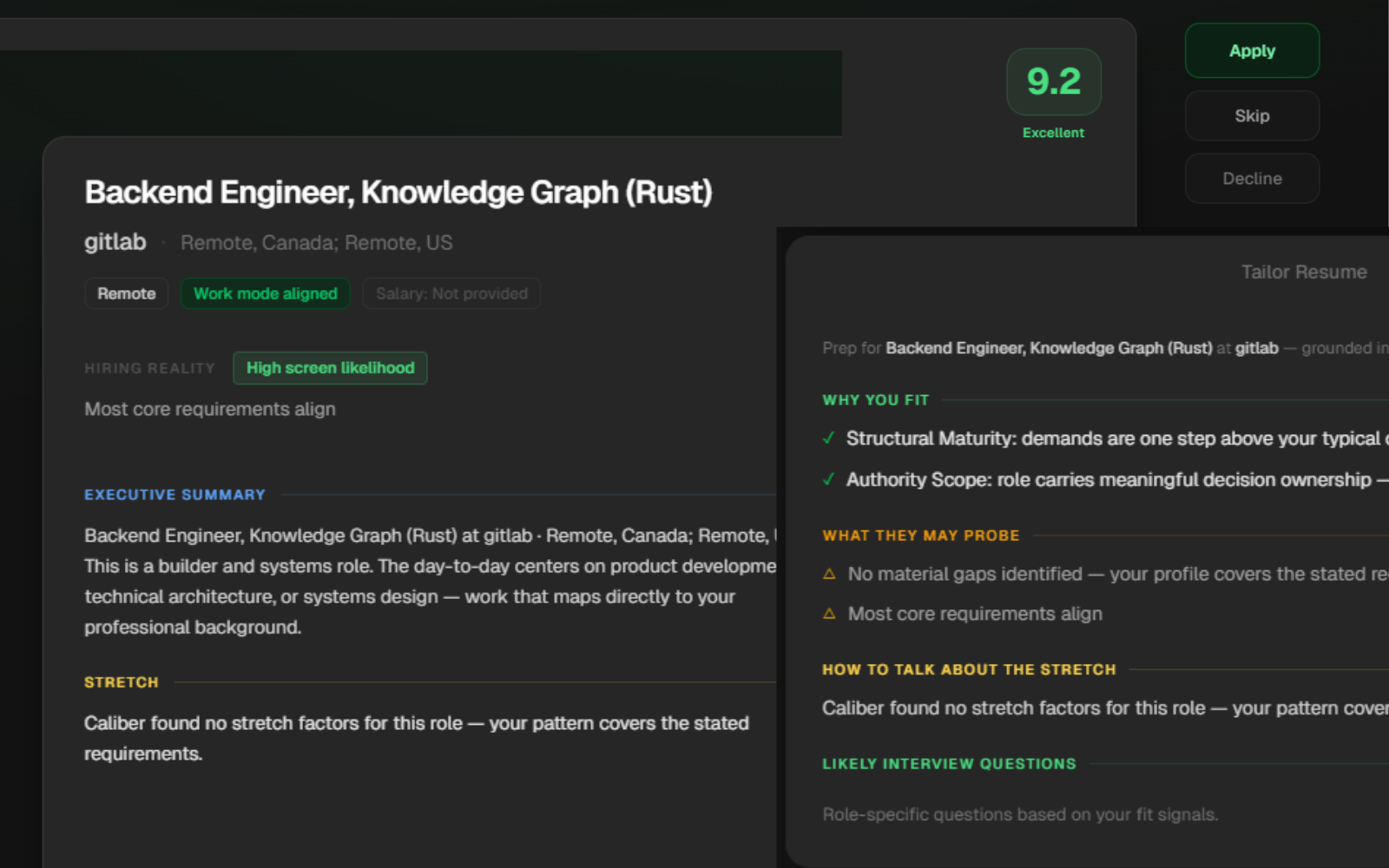Click the Backend Engineer job title heading
The width and height of the screenshot is (1389, 868).
(x=398, y=193)
